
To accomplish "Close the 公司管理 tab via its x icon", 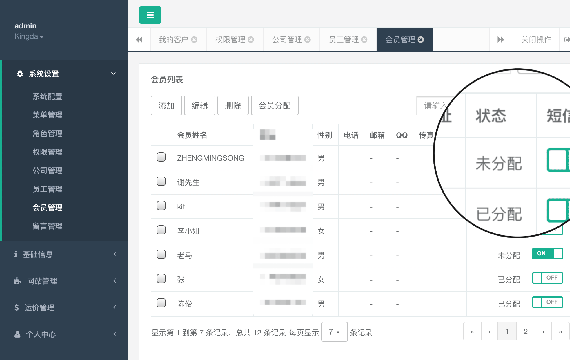I will 307,40.
